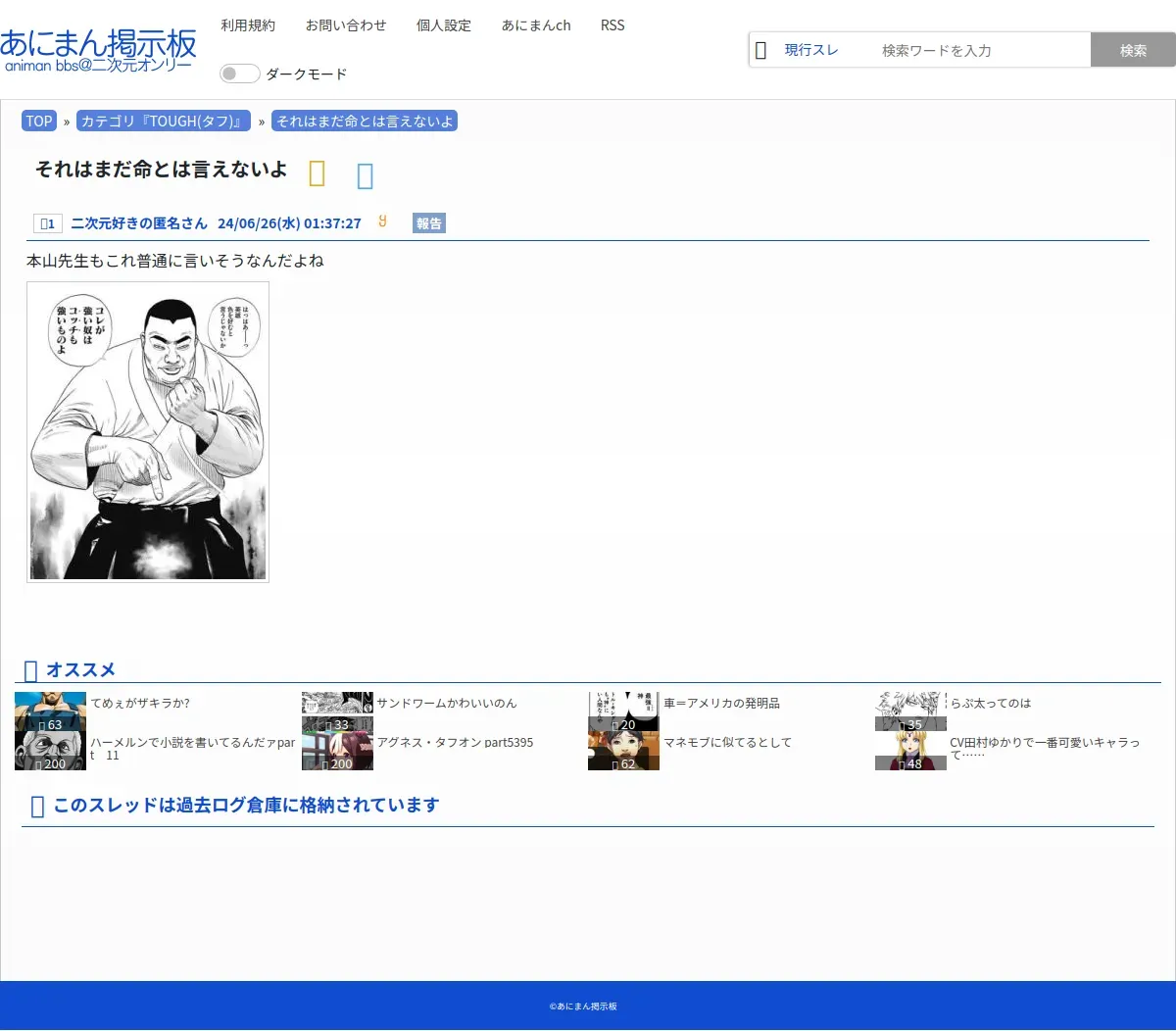The width and height of the screenshot is (1176, 1031).
Task: Open thread ハーメルンで小説を書いてるんだァpart 11
Action: 192,749
